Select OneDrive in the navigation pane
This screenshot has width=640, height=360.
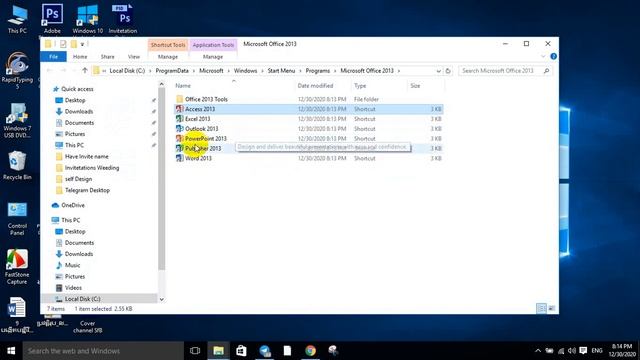[73, 205]
